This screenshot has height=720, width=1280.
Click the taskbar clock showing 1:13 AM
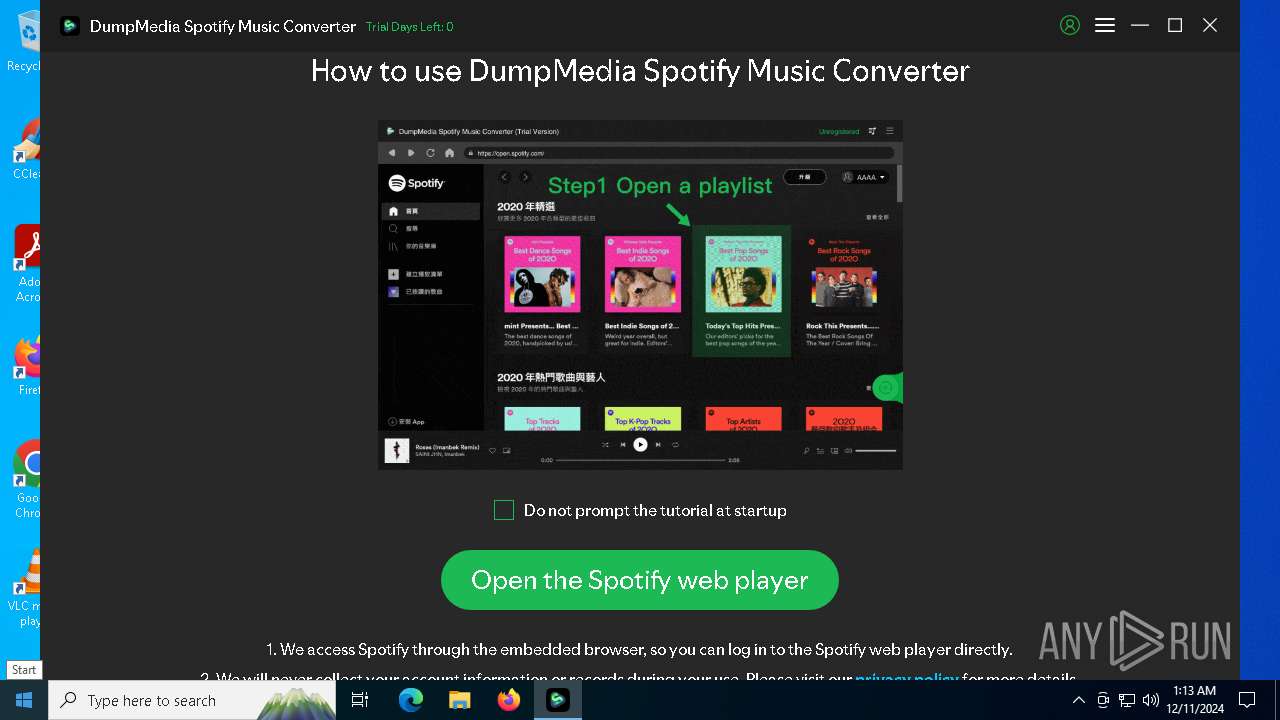pyautogui.click(x=1195, y=700)
